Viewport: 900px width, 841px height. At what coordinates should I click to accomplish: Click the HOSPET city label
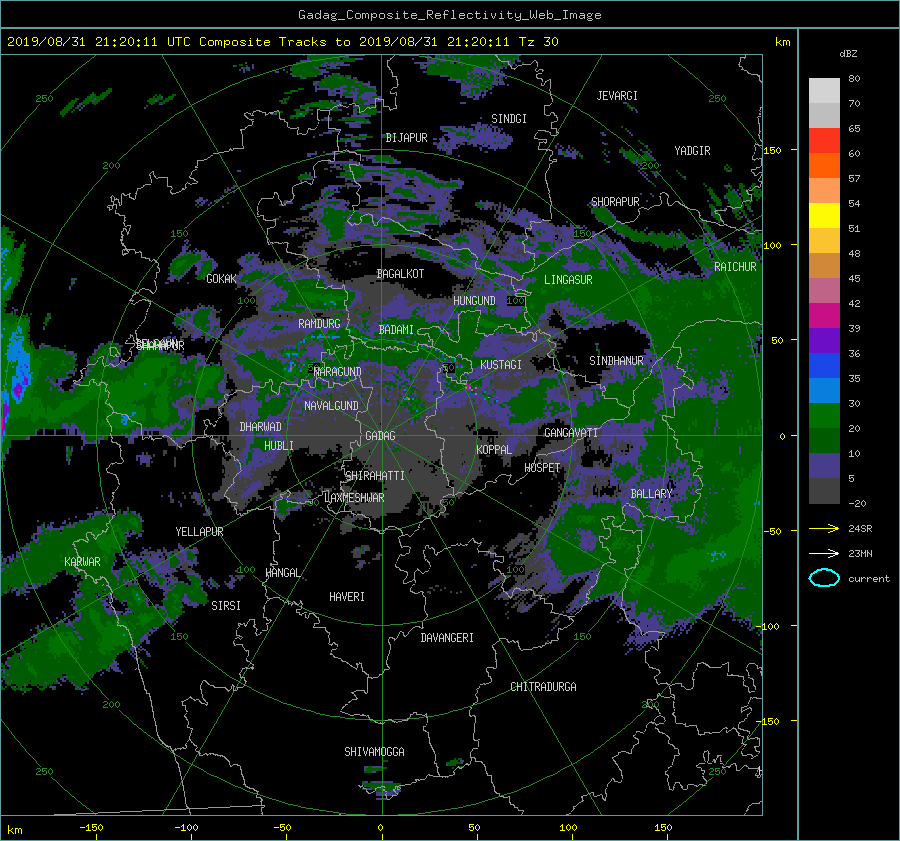(x=542, y=468)
